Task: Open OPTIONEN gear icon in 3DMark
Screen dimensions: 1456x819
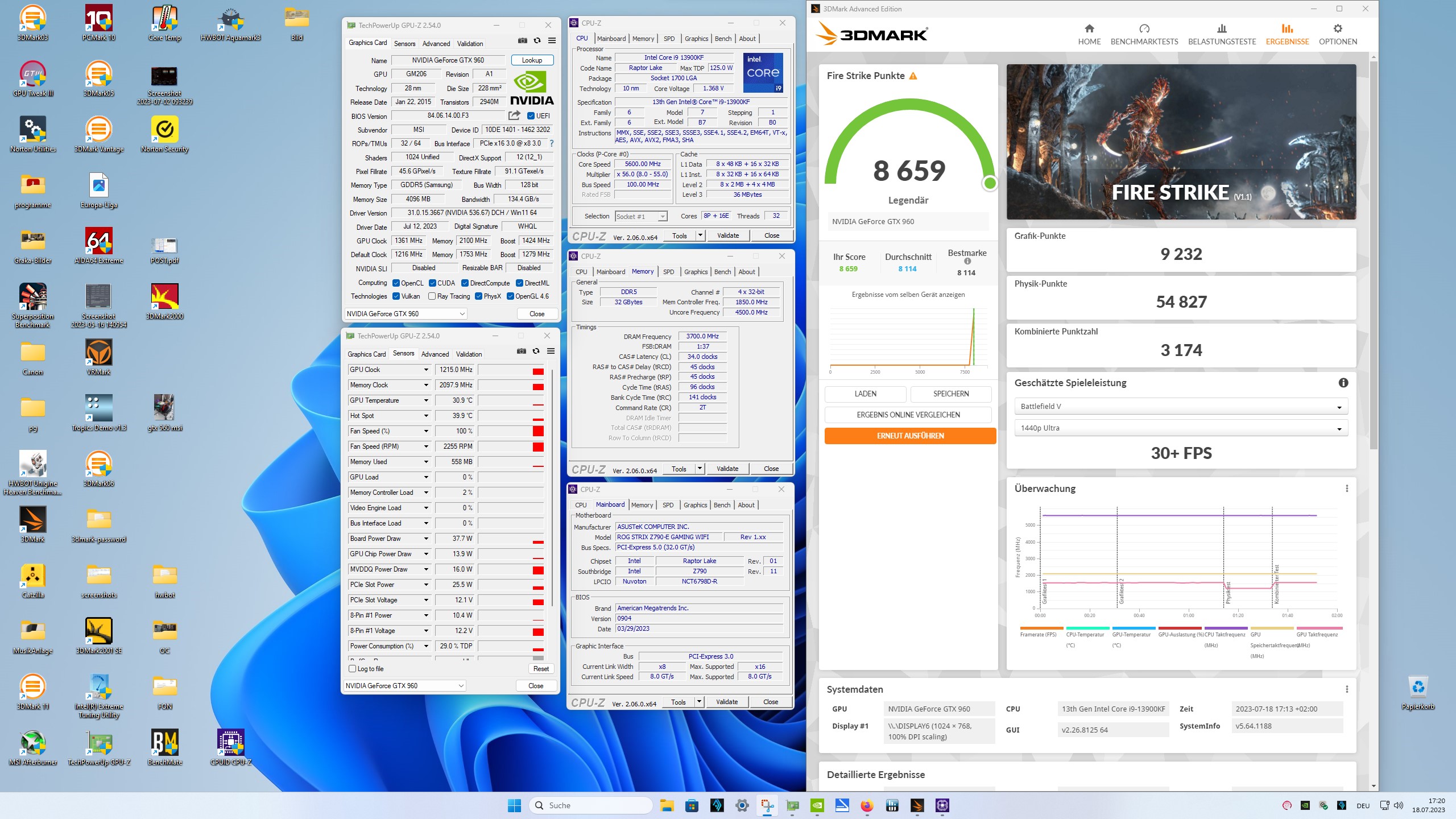Action: [x=1338, y=28]
